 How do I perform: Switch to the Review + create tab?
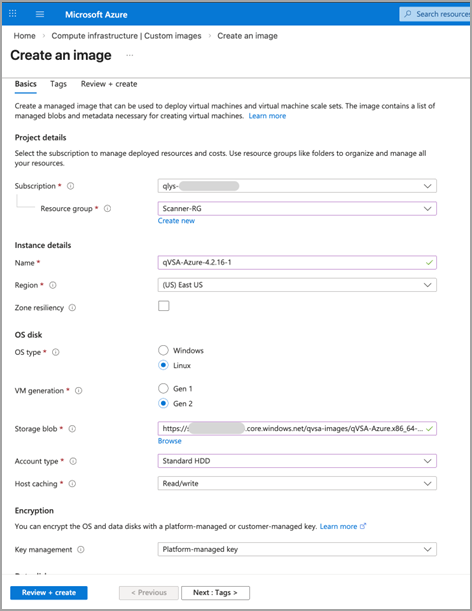pos(109,84)
